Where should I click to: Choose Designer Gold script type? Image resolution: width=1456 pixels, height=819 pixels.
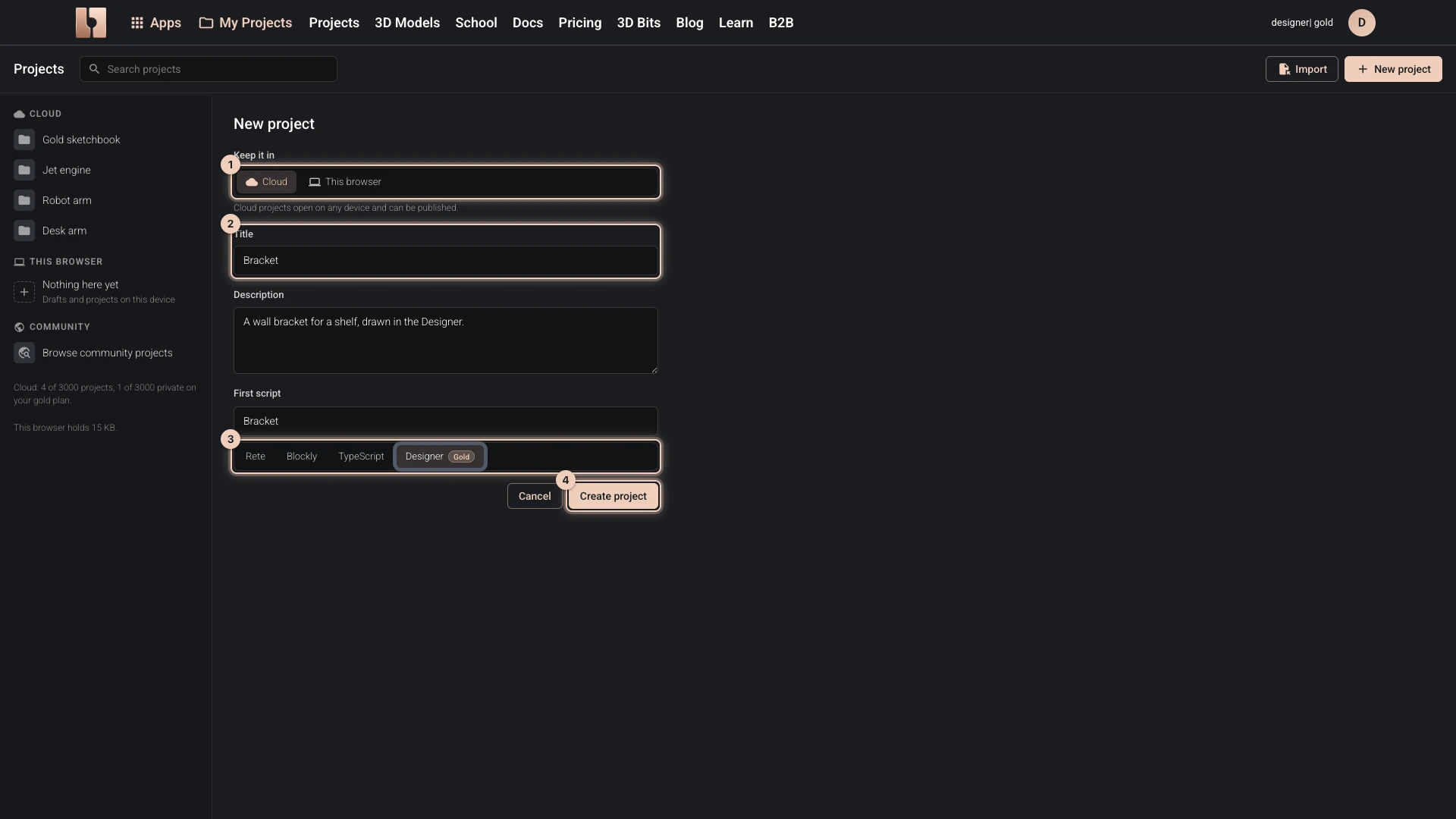click(x=440, y=457)
